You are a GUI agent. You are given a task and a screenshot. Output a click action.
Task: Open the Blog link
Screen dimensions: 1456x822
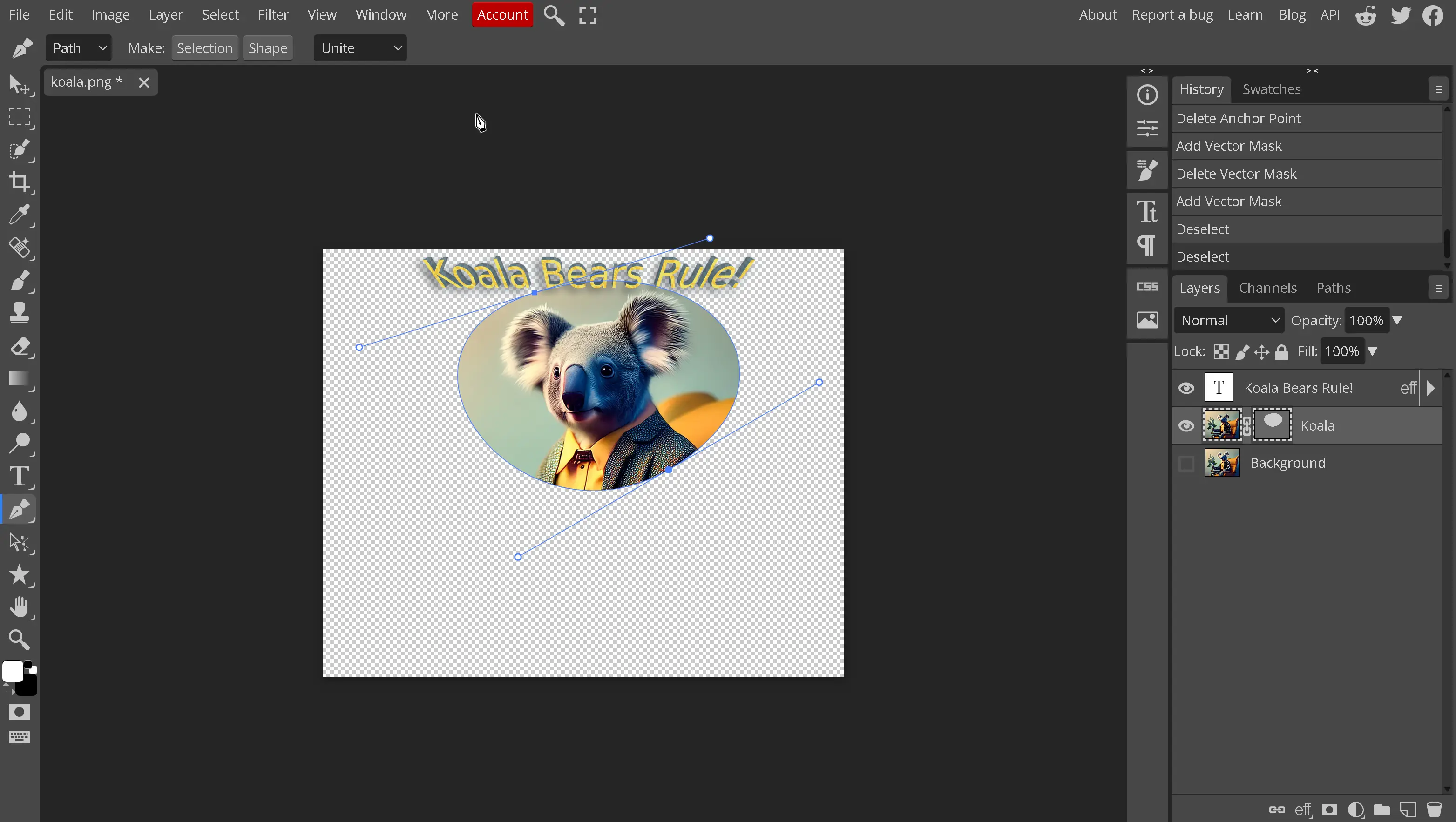[1292, 15]
